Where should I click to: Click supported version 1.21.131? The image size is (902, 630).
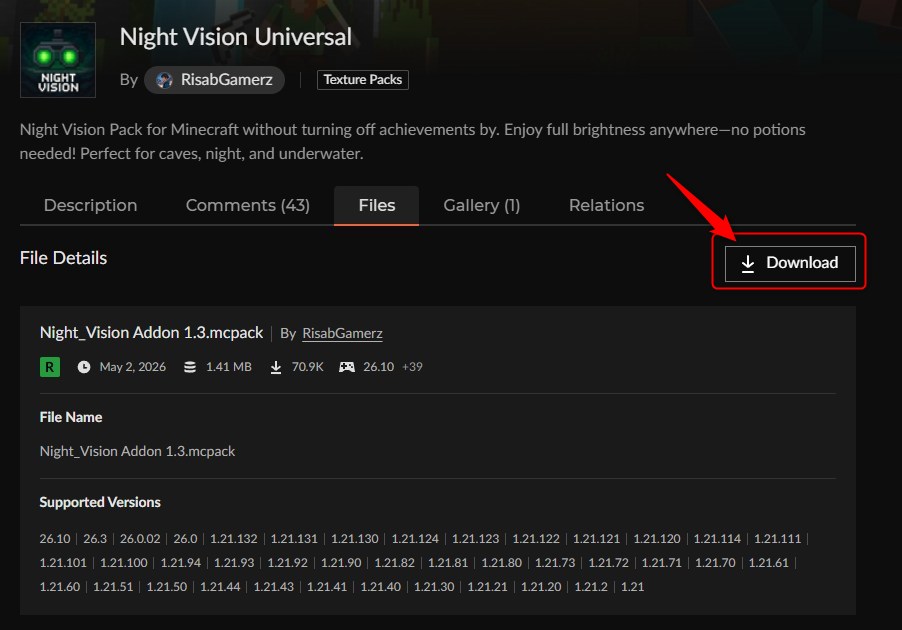[294, 539]
